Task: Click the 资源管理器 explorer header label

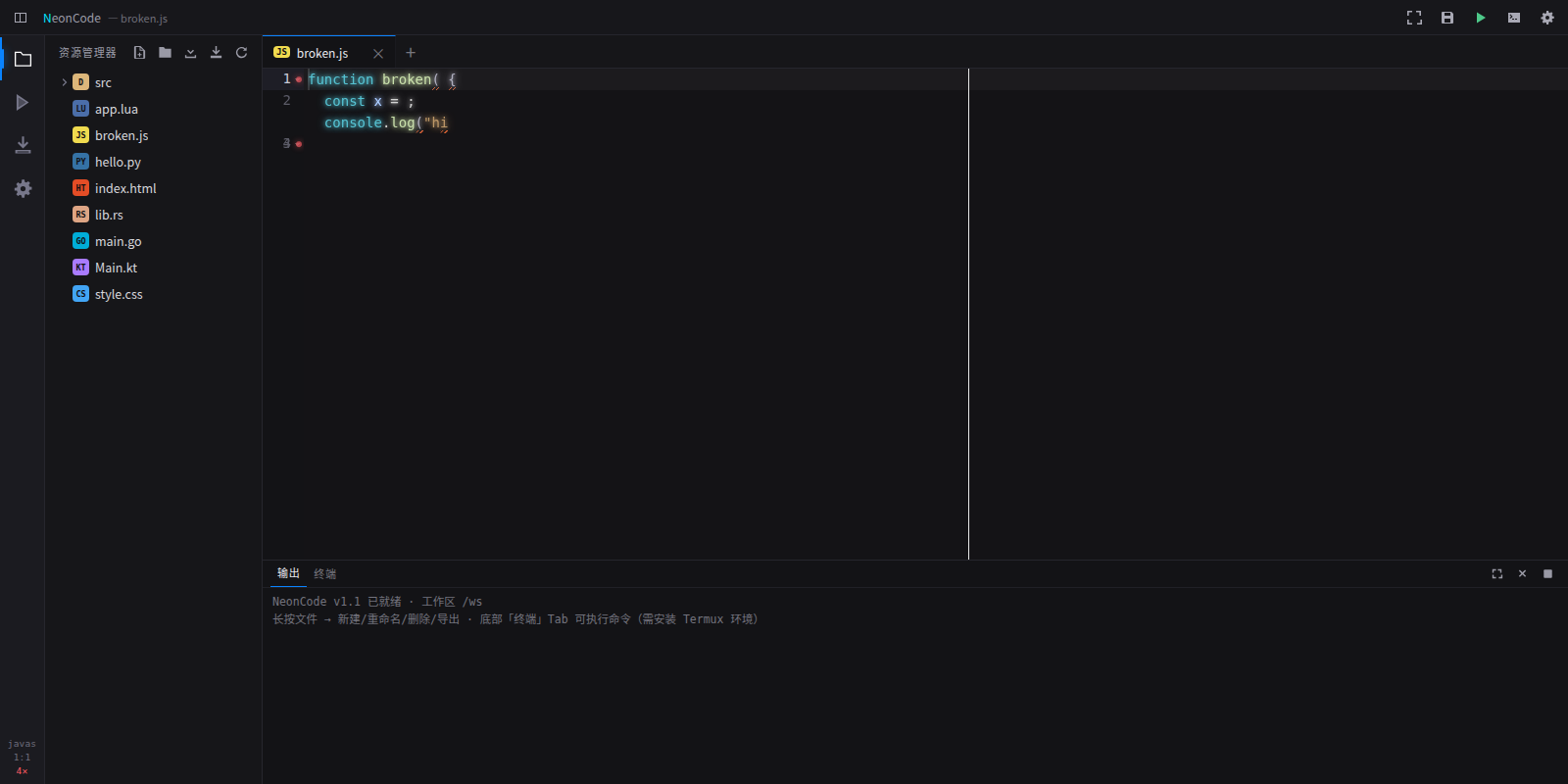Action: 87,53
